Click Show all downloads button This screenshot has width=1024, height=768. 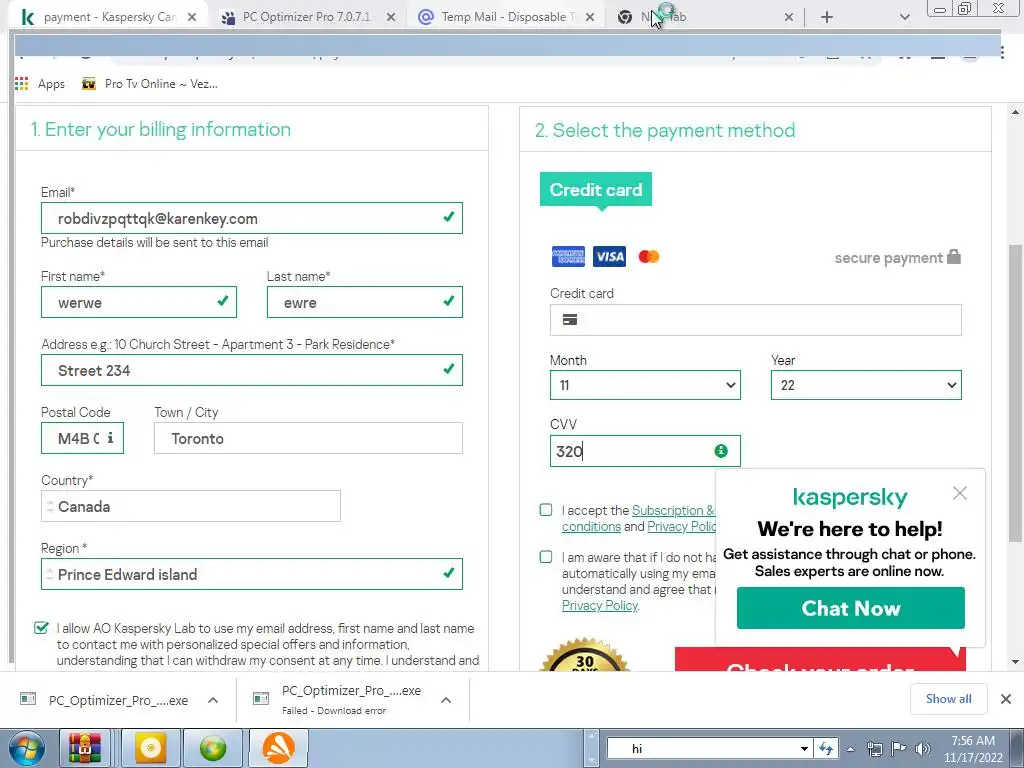948,699
